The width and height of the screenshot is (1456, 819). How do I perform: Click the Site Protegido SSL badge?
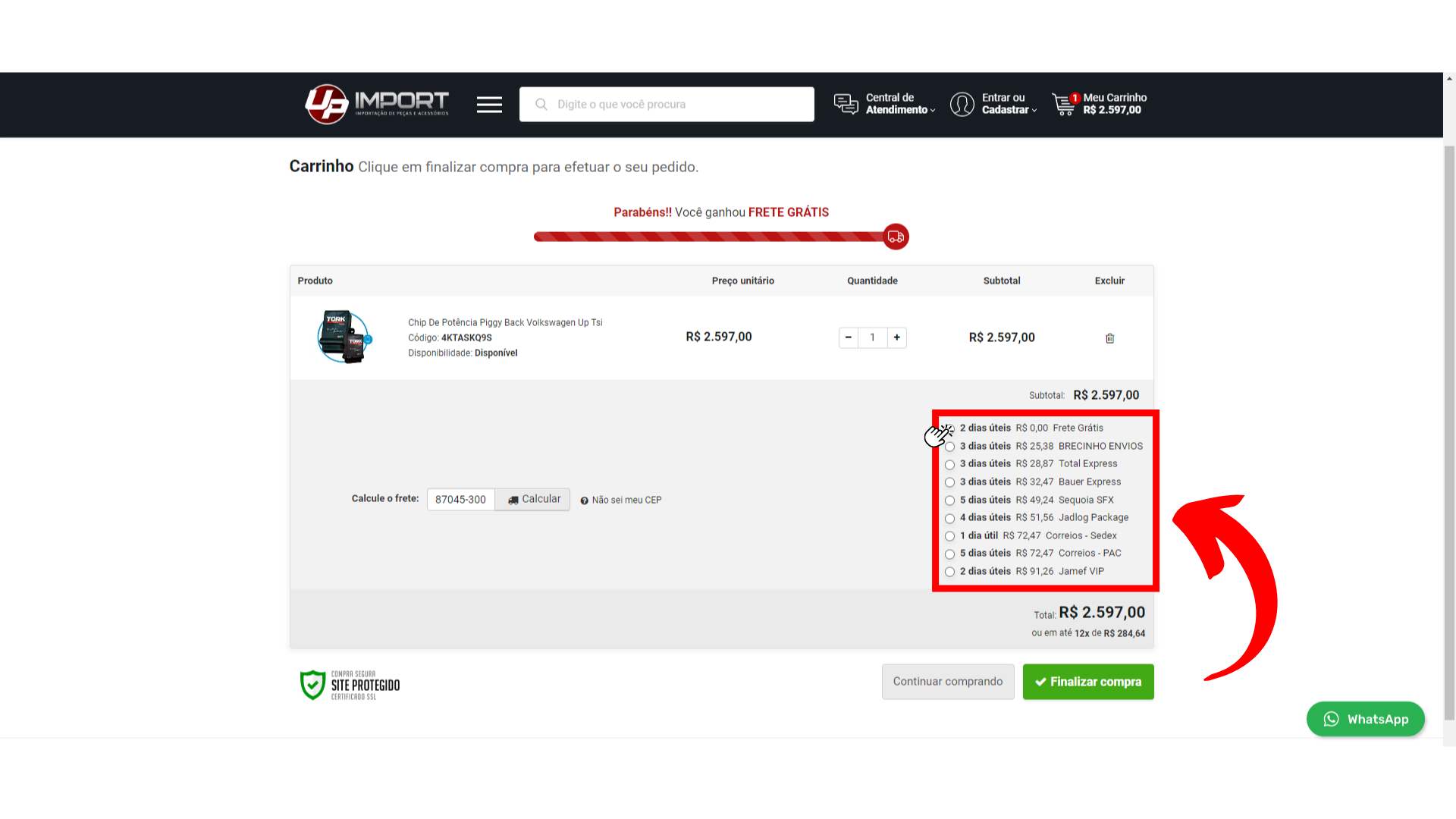click(x=350, y=685)
